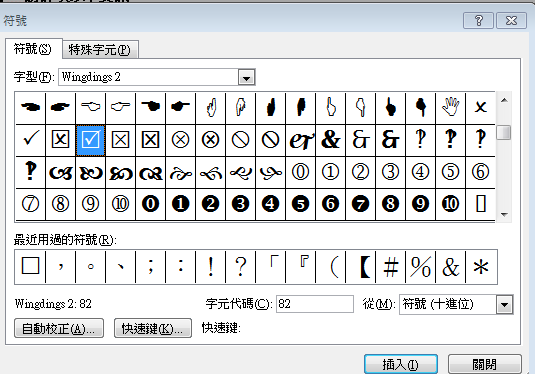Select the black filled circle 5 symbol
The image size is (535, 374).
pyautogui.click(x=301, y=204)
